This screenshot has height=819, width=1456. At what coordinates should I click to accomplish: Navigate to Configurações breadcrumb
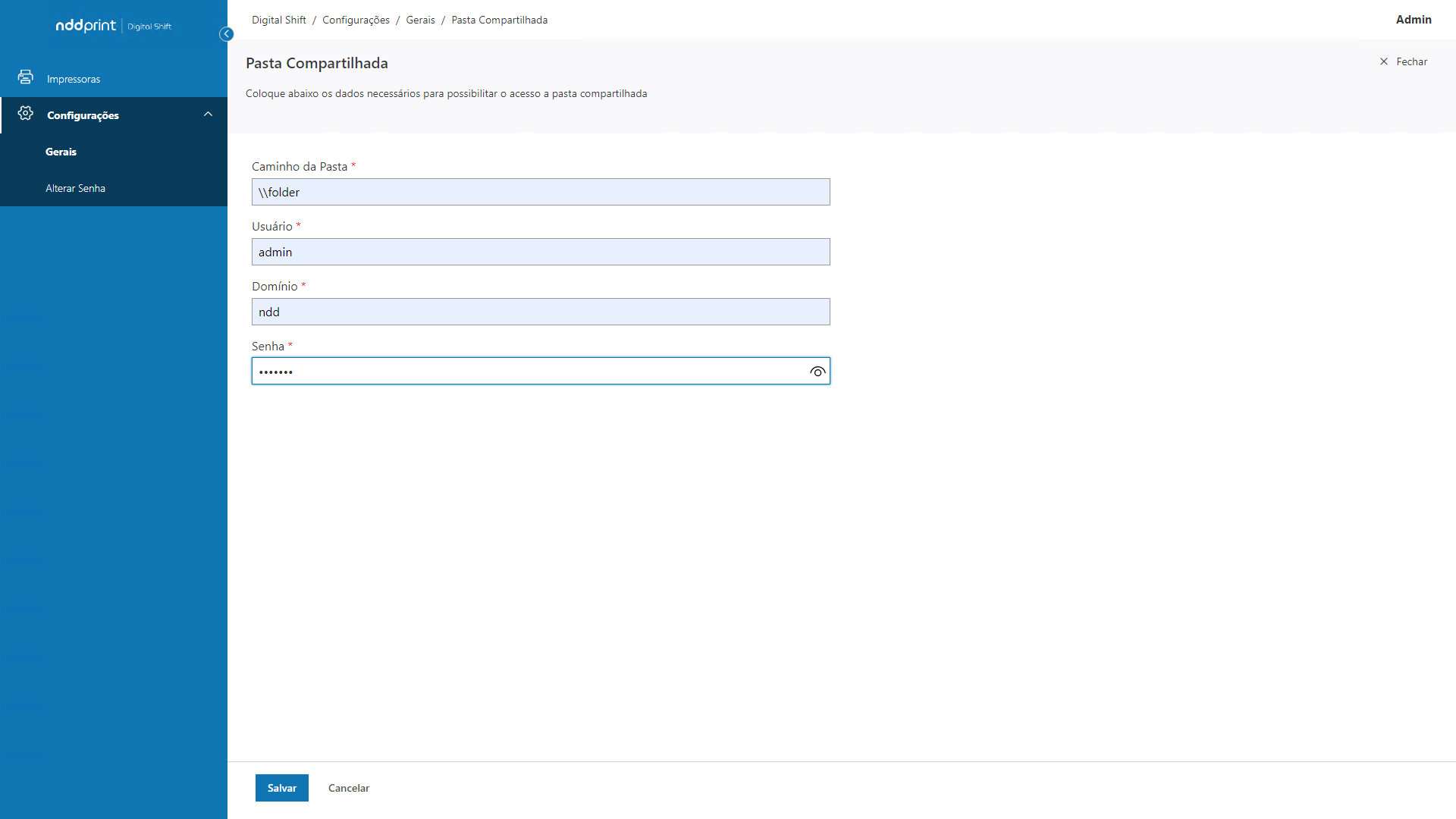pos(356,20)
